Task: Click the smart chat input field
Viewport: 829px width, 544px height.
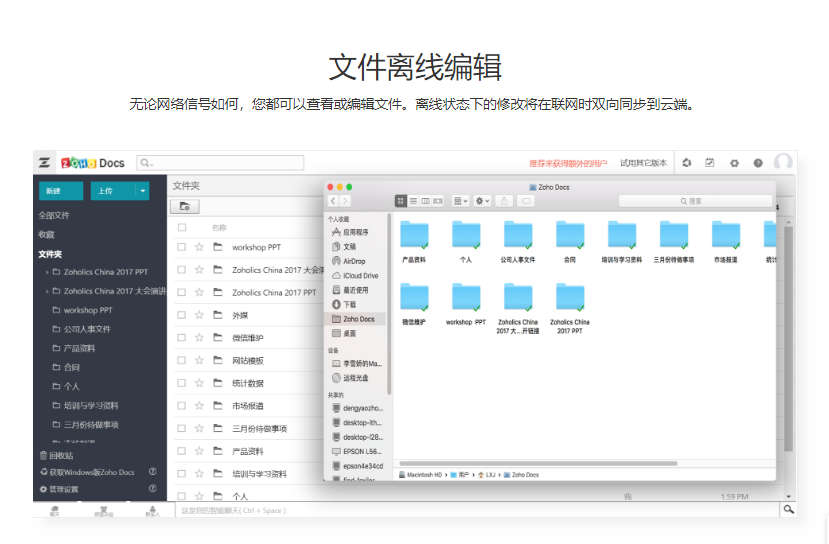Action: pyautogui.click(x=477, y=510)
